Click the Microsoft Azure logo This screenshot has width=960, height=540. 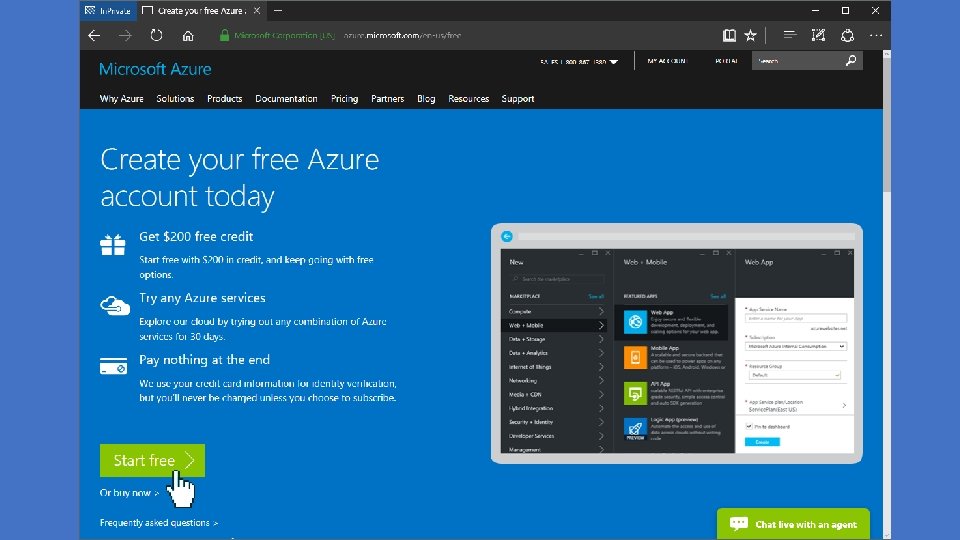pos(155,69)
